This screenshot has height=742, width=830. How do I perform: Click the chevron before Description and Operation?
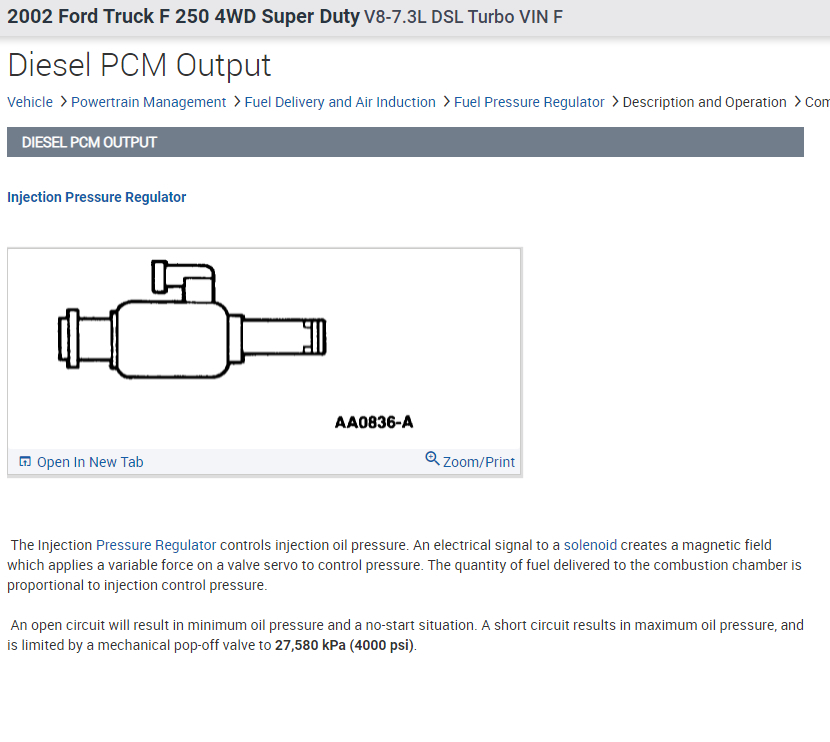coord(614,102)
